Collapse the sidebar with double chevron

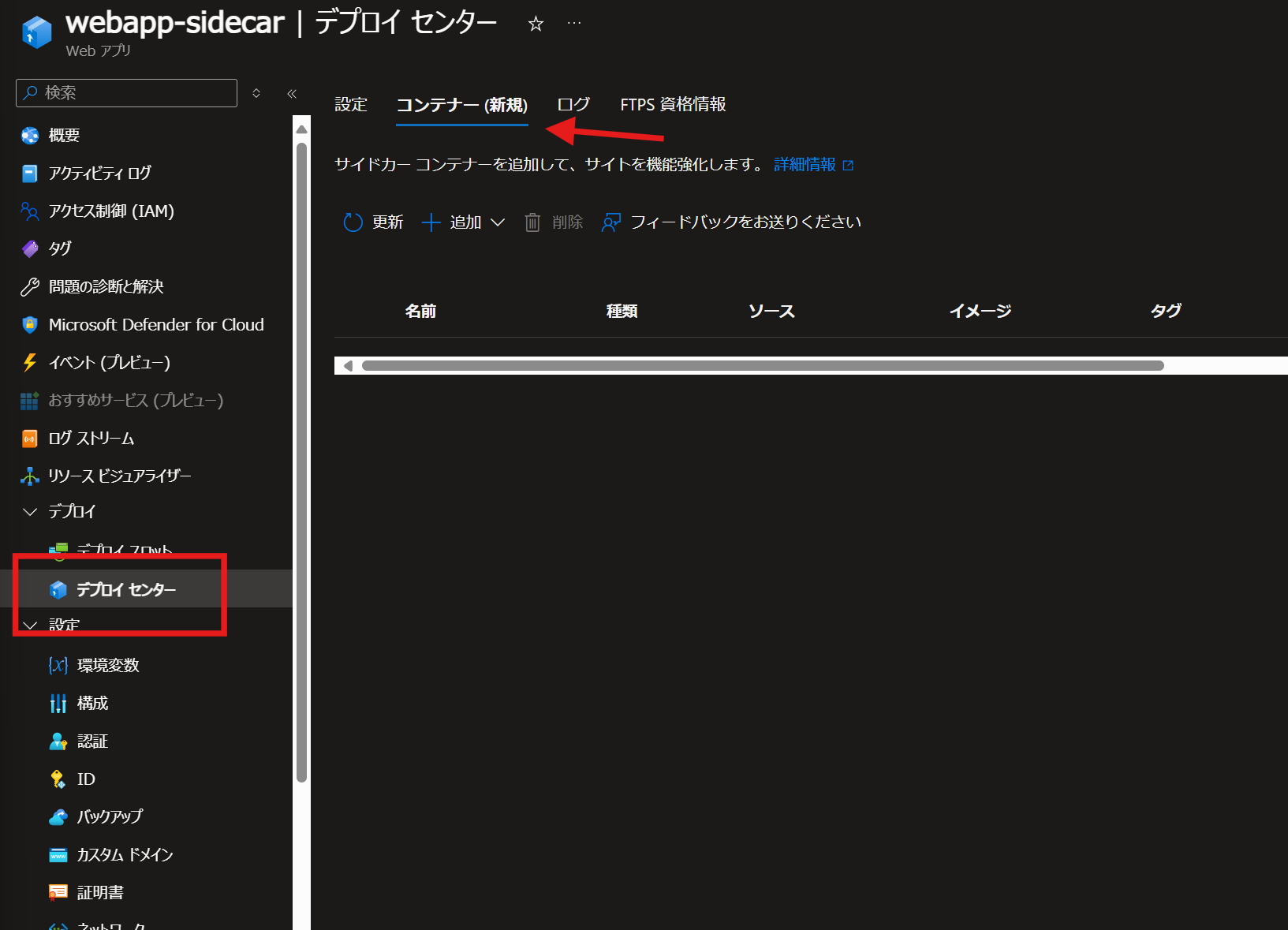pos(292,93)
